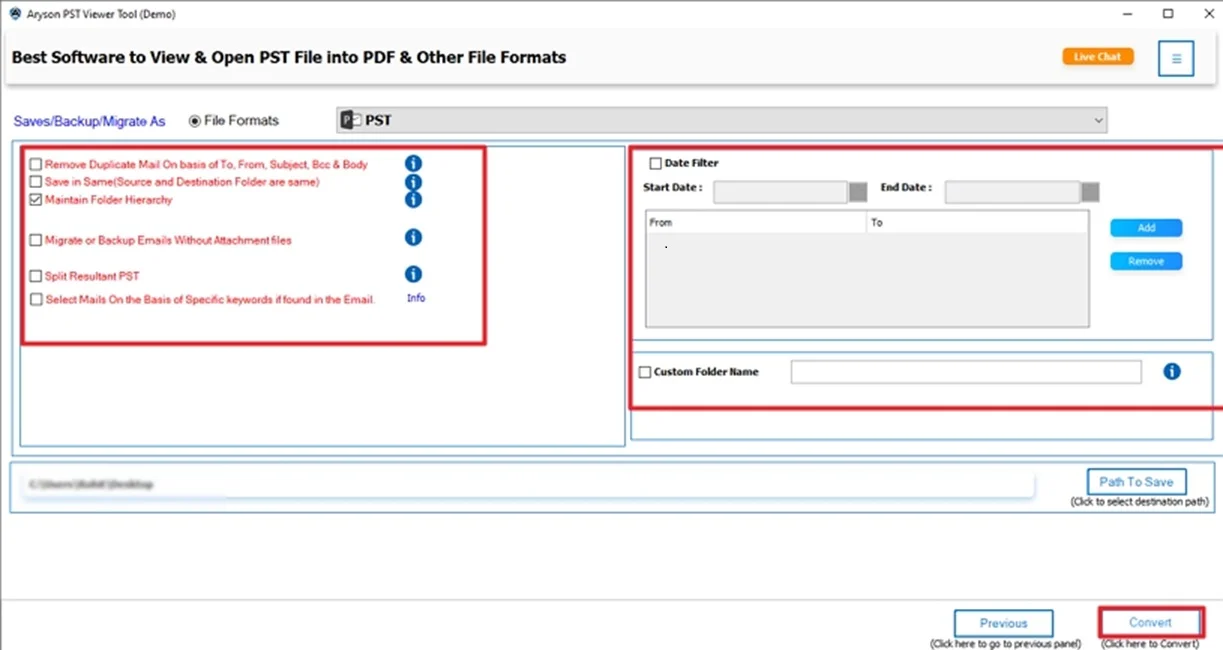Viewport: 1223px width, 650px height.
Task: Click info icon beside Remove Duplicate Mail
Action: click(413, 164)
